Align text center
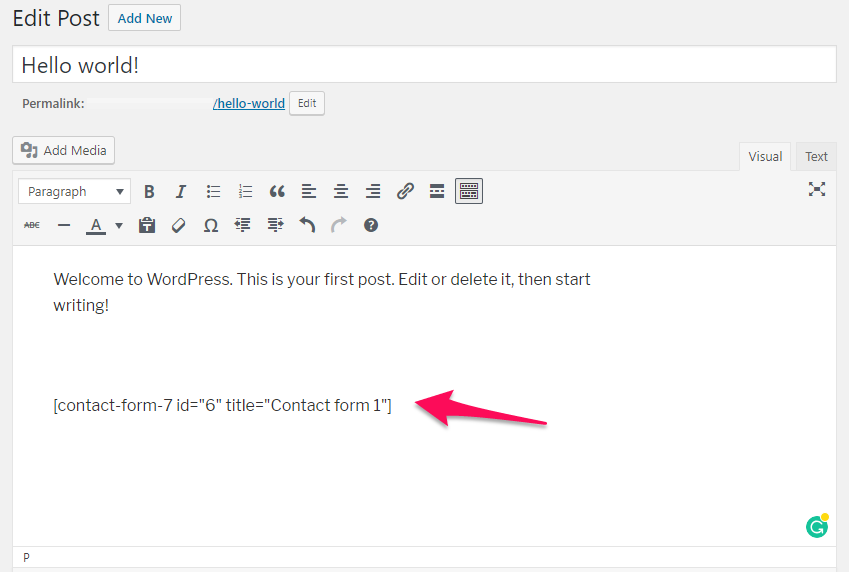Screen dimensions: 849x572 click(341, 191)
